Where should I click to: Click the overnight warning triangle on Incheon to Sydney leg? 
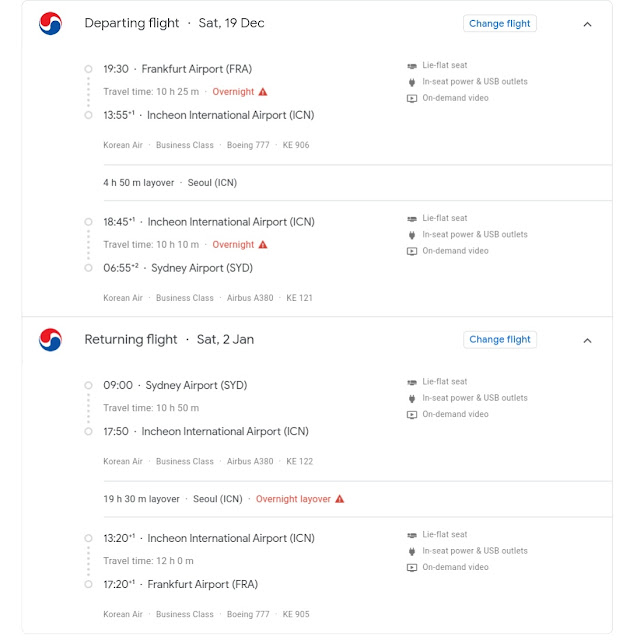pyautogui.click(x=263, y=245)
